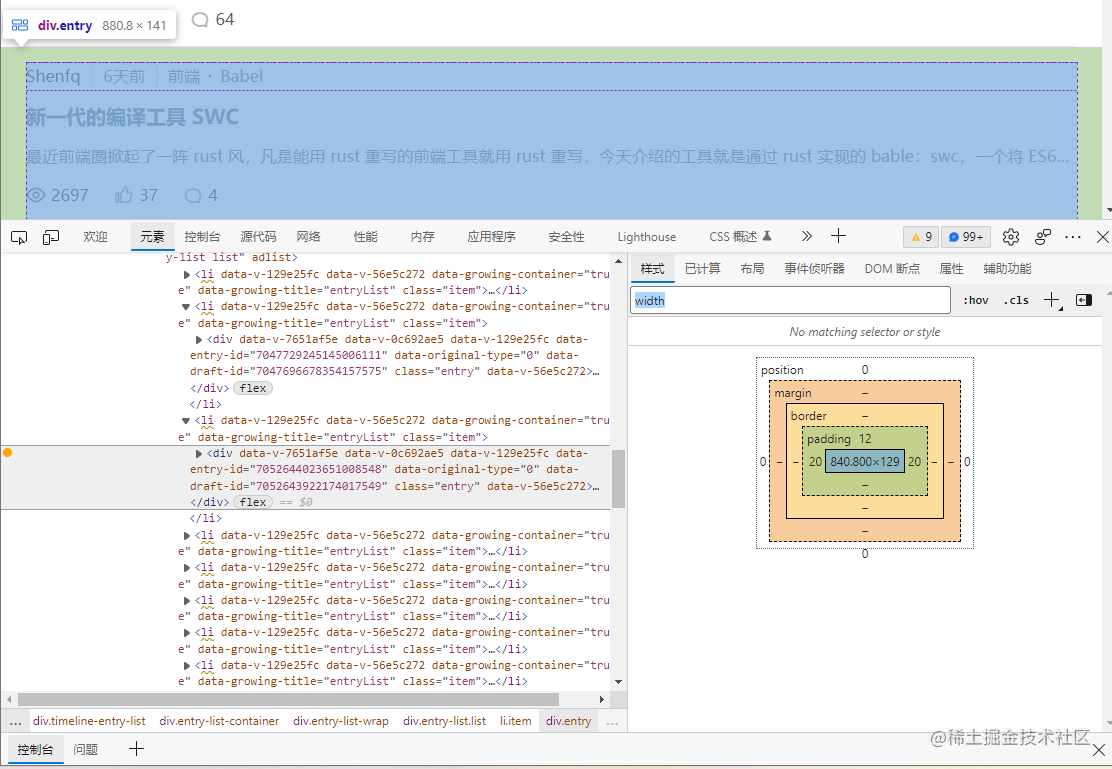This screenshot has height=769, width=1112.
Task: Open the CSS 概述 tab
Action: (x=740, y=237)
